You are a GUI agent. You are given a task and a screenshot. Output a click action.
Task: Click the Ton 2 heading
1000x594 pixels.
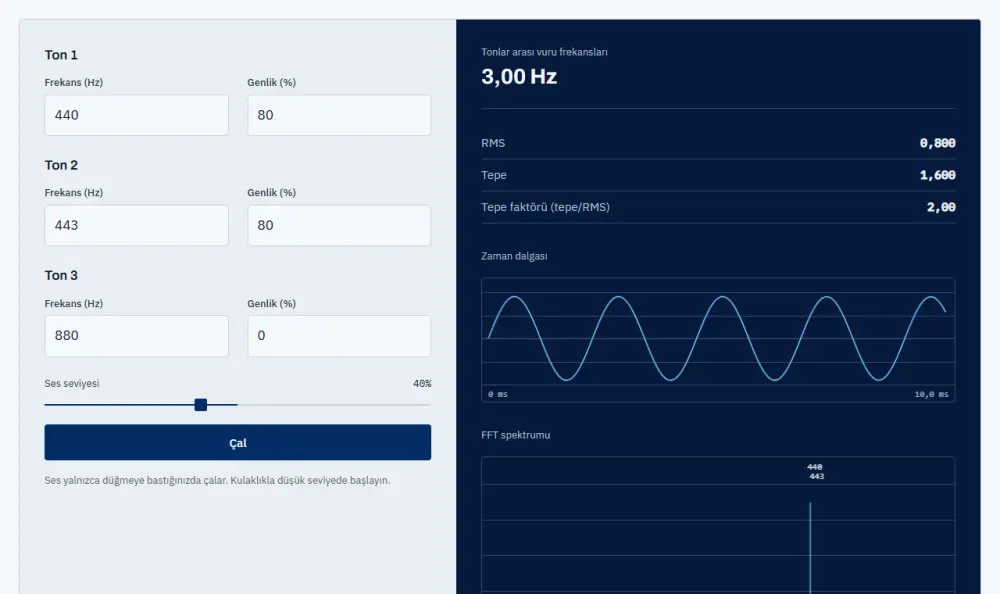(x=61, y=165)
